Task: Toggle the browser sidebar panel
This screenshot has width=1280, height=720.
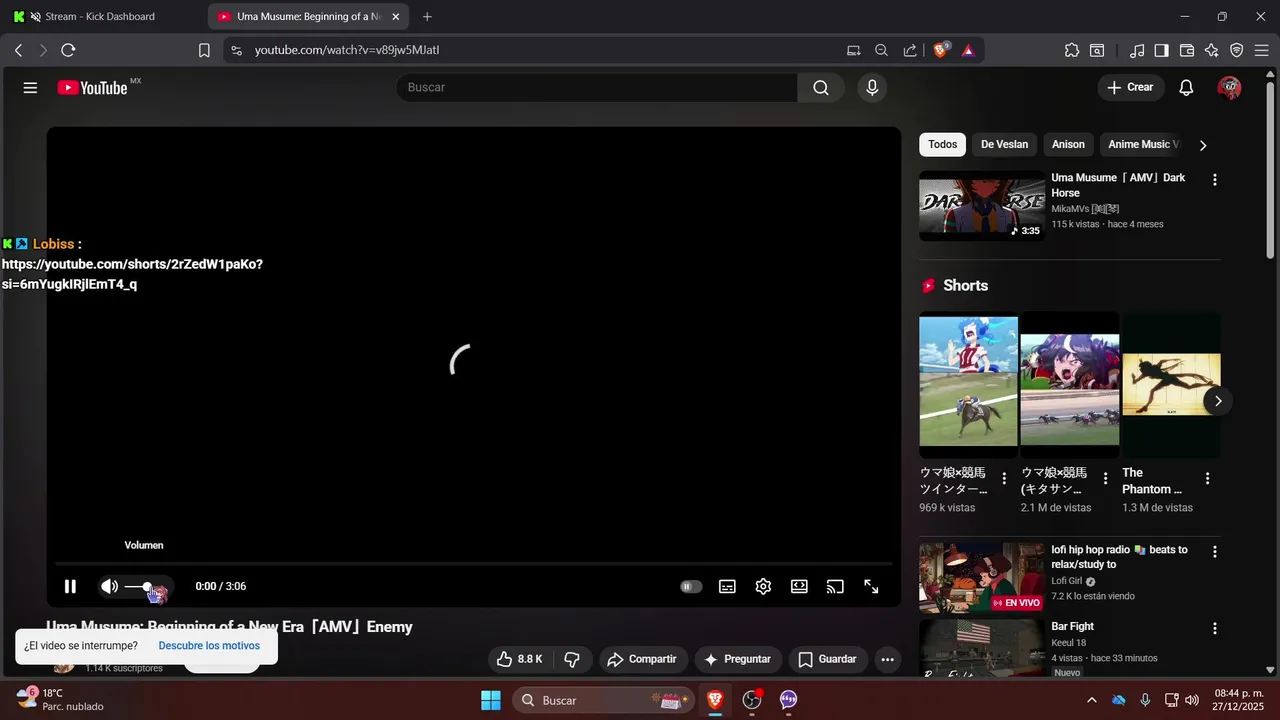Action: coord(1161,50)
